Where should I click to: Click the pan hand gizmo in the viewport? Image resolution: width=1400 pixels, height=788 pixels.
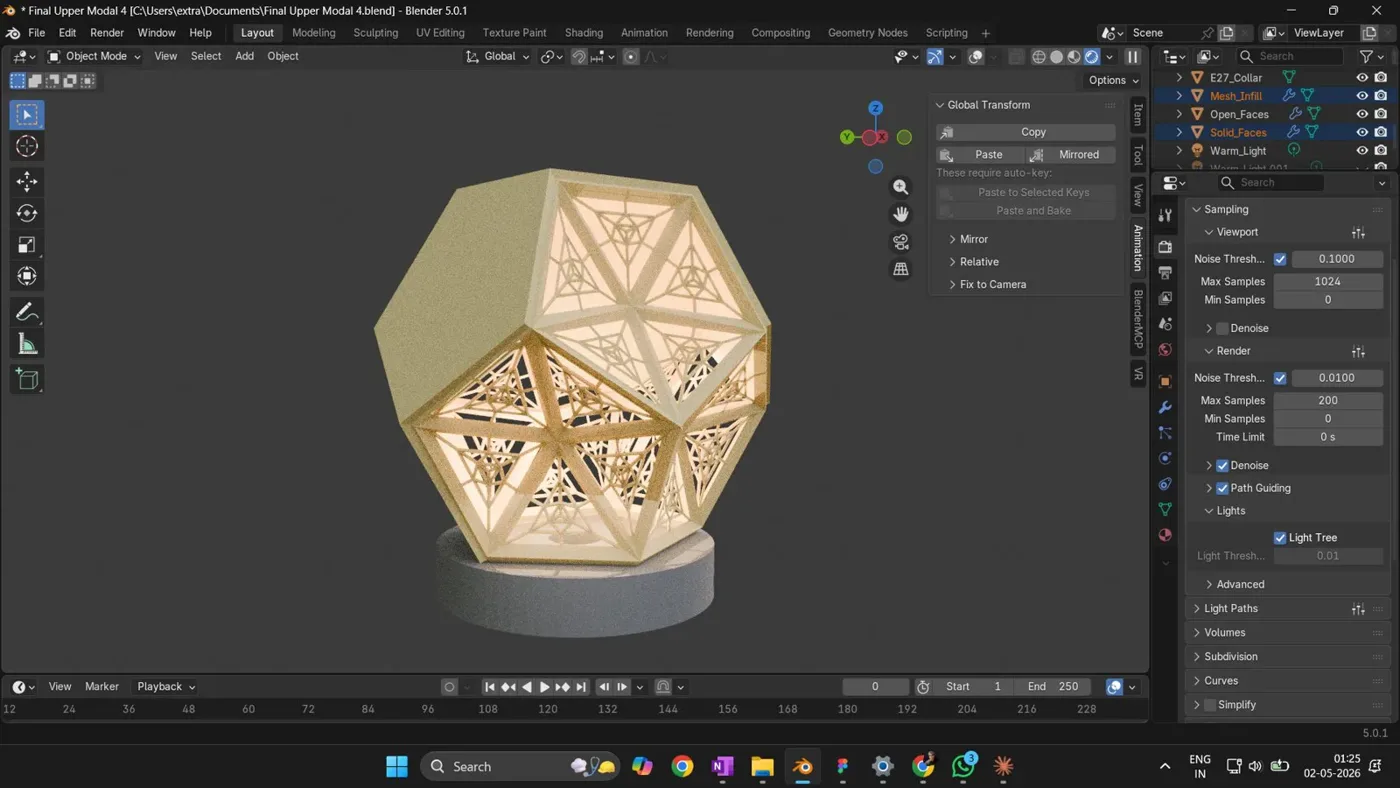pyautogui.click(x=901, y=214)
